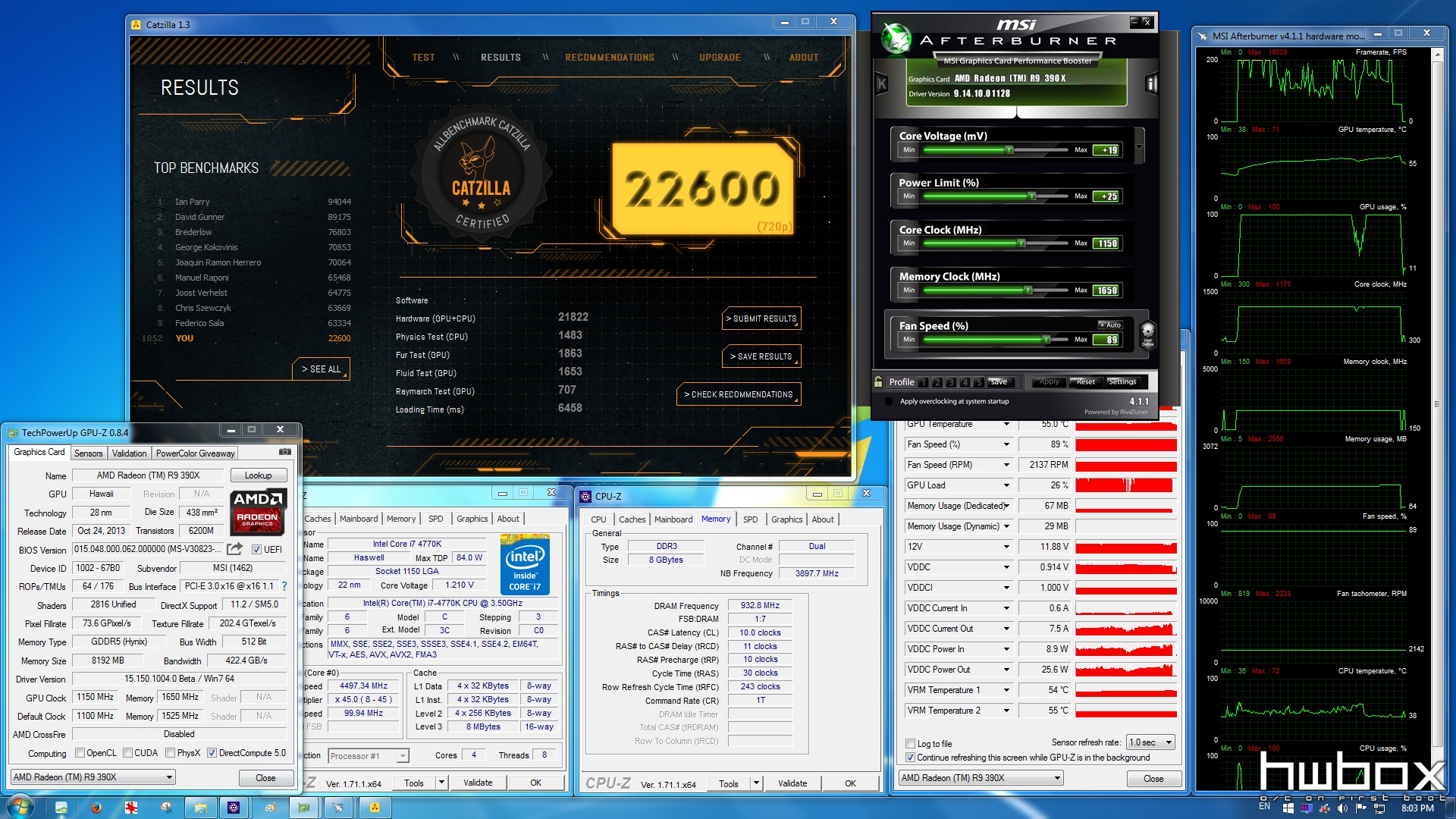Click SEE ALL top benchmarks
The width and height of the screenshot is (1456, 819).
[x=322, y=369]
